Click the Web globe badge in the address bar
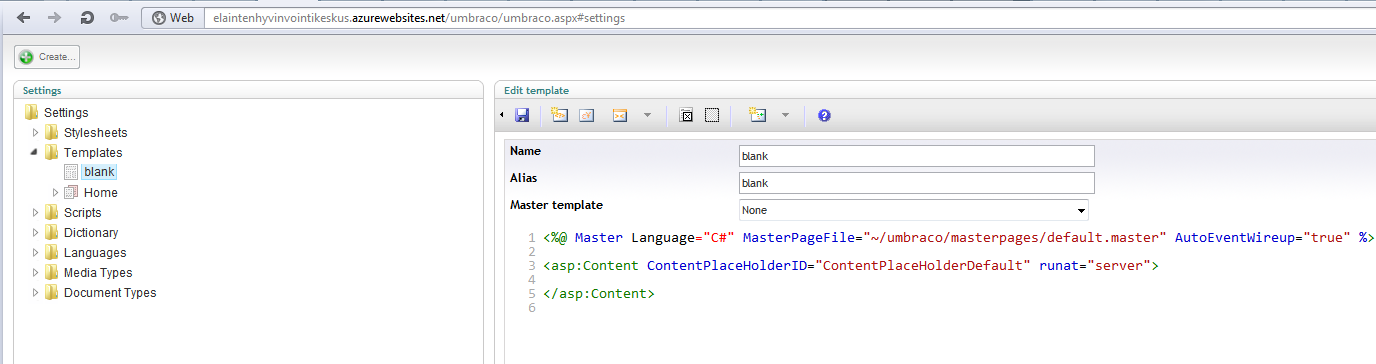This screenshot has height=364, width=1376. [172, 18]
